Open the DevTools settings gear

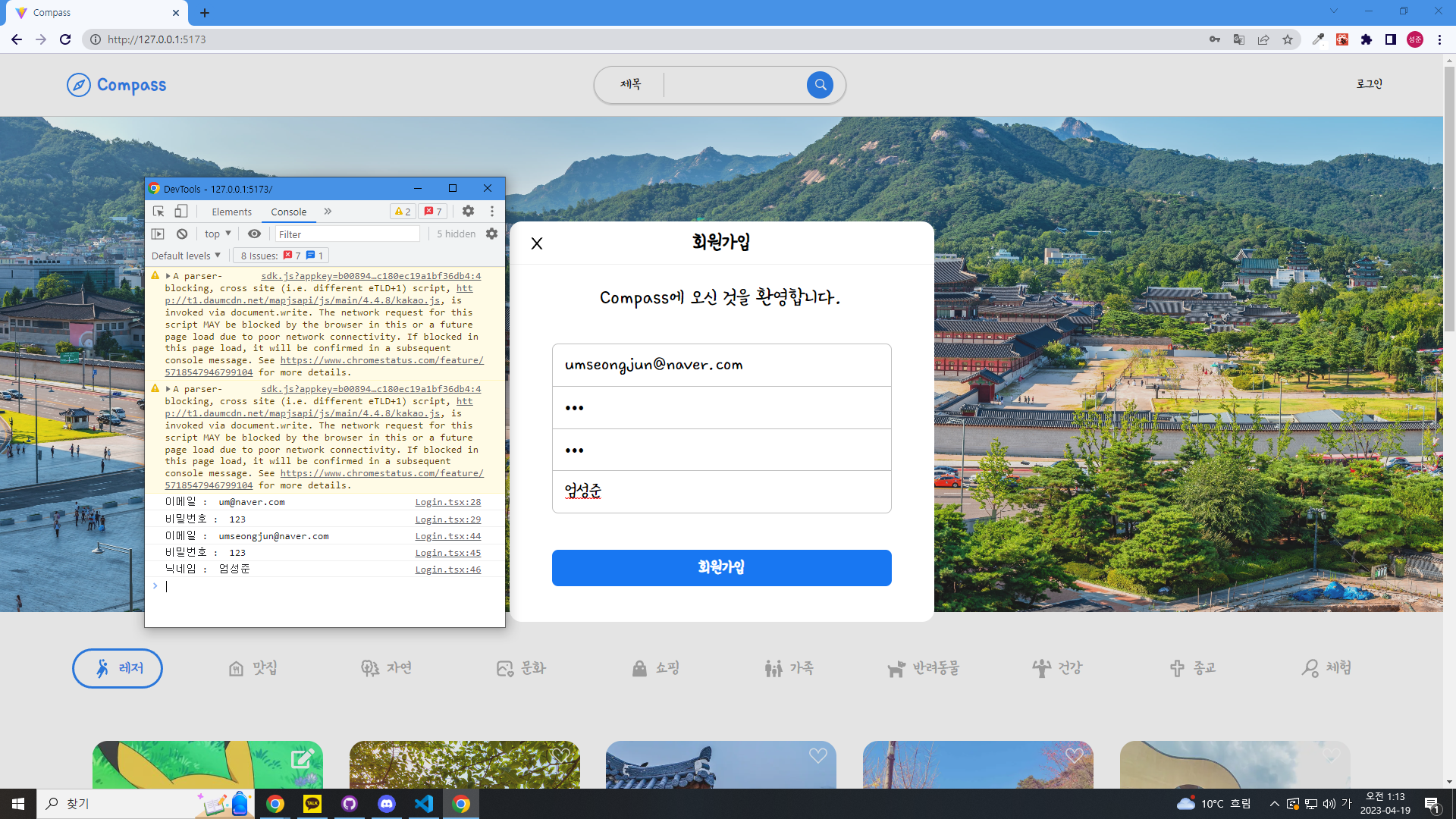click(468, 212)
